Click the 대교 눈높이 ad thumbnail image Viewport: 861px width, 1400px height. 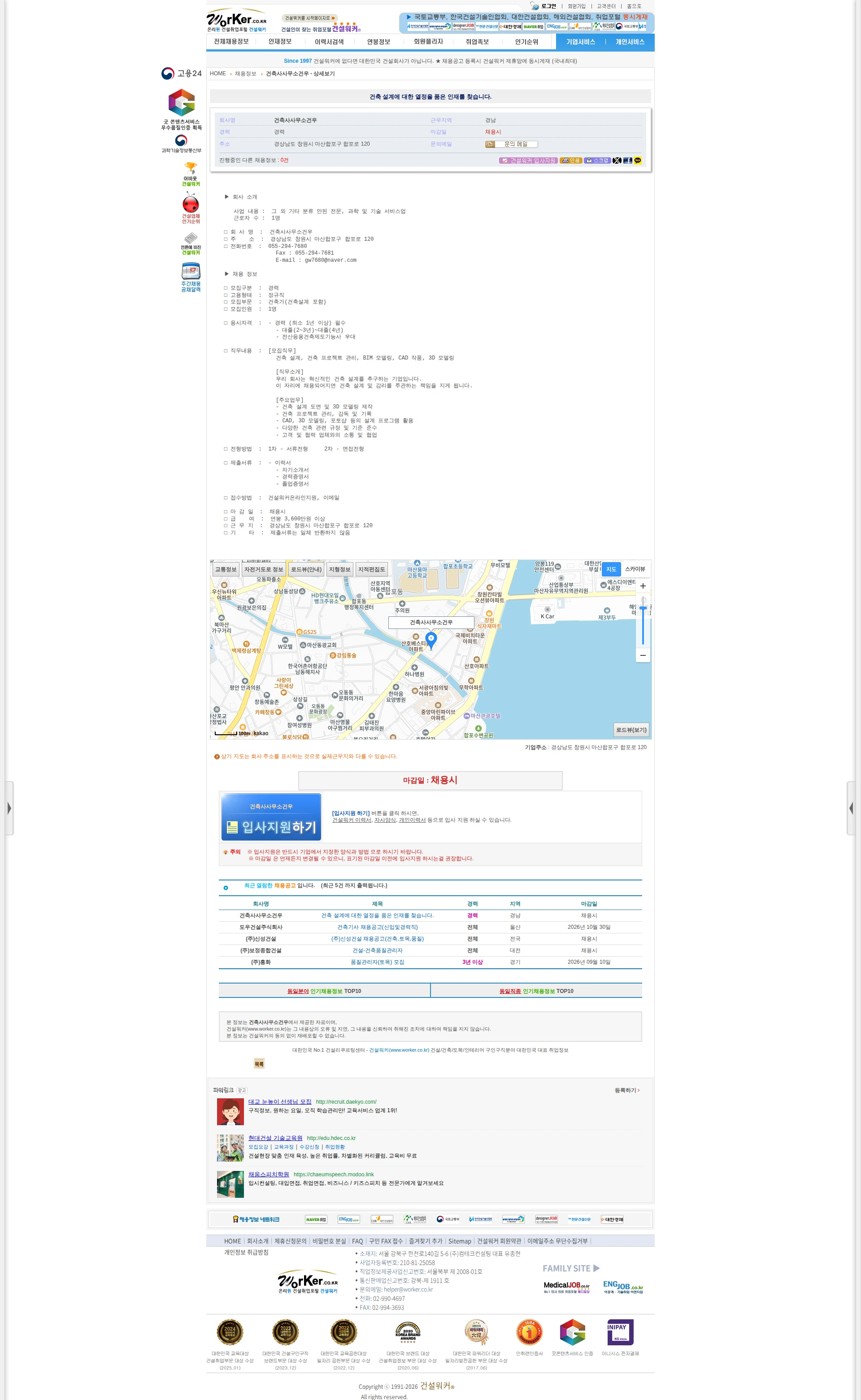pos(230,1111)
